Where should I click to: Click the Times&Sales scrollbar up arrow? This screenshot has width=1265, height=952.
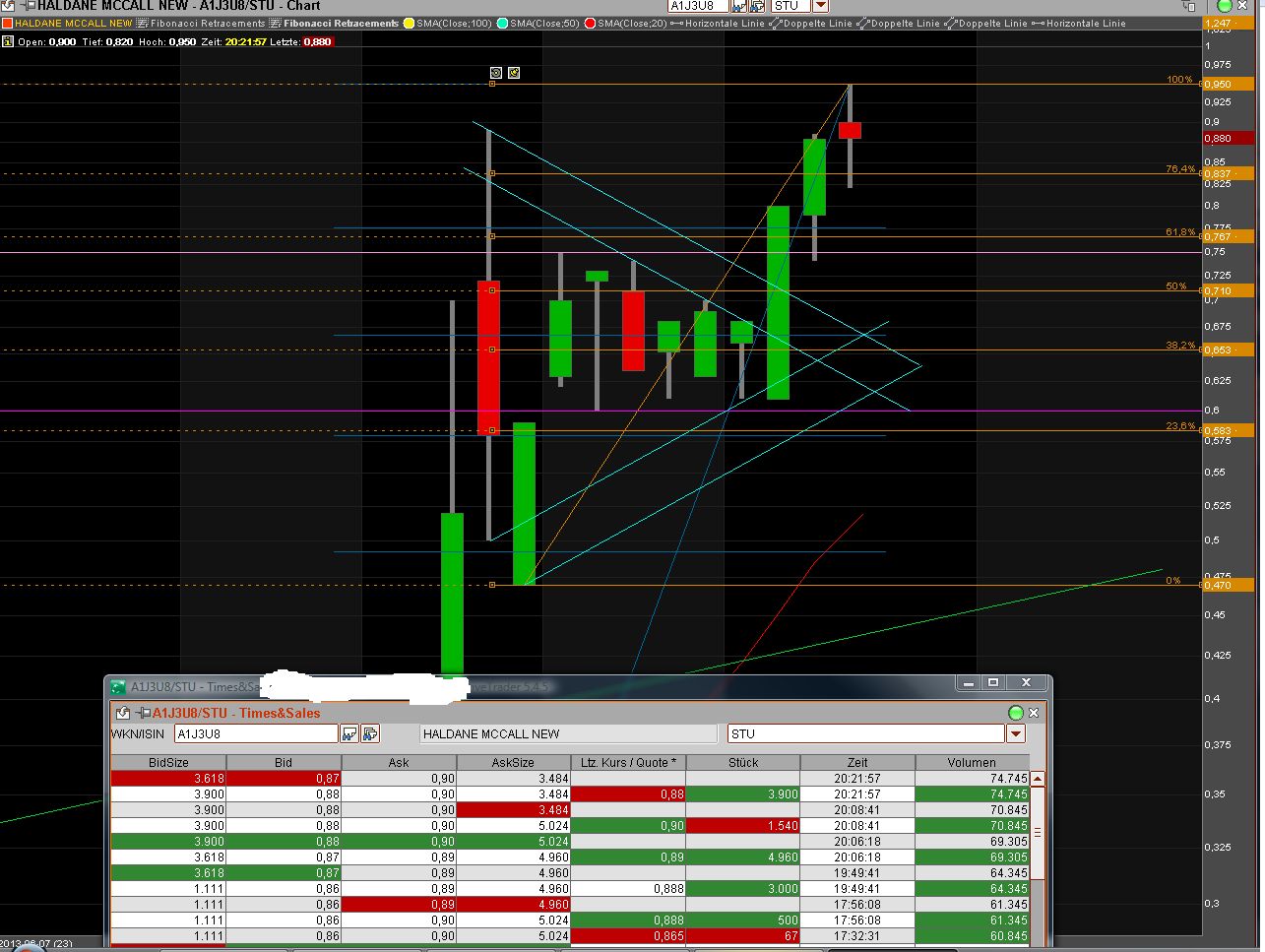tap(1037, 778)
